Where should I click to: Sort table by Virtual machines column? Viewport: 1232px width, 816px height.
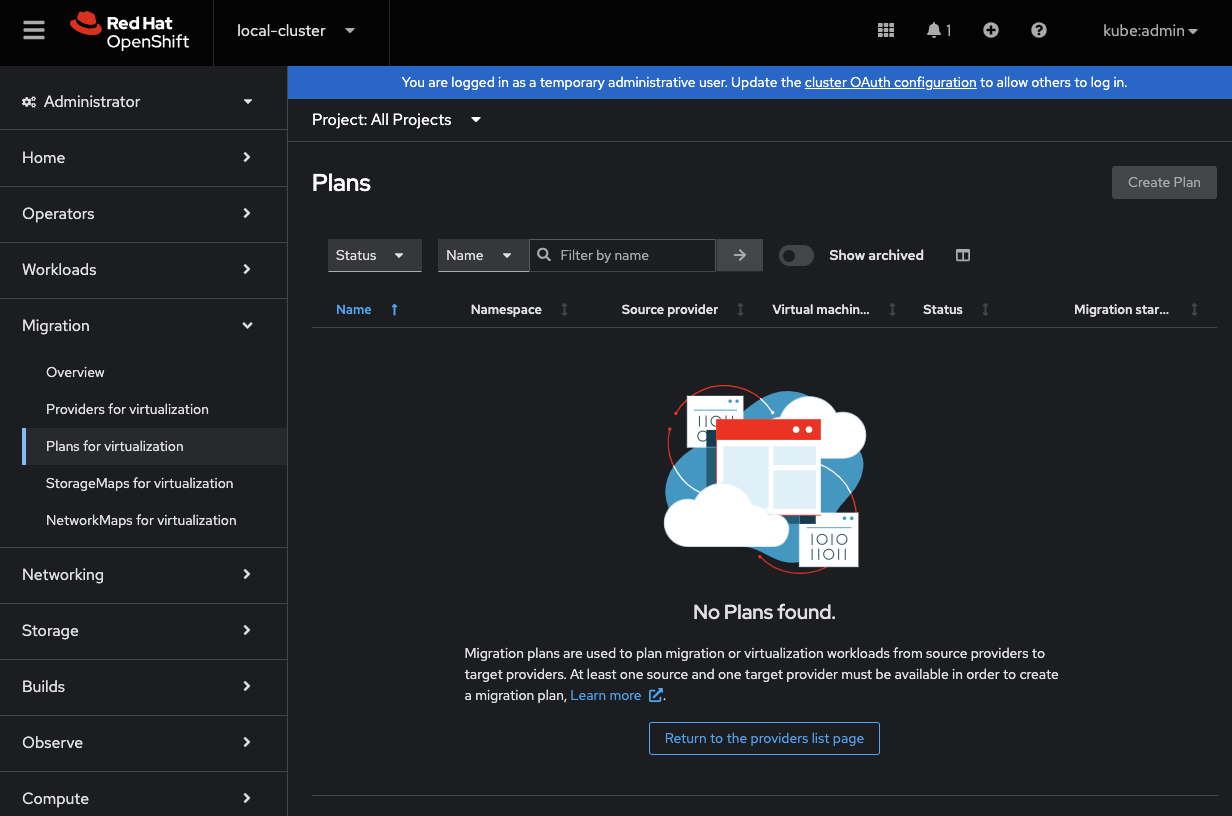[834, 310]
